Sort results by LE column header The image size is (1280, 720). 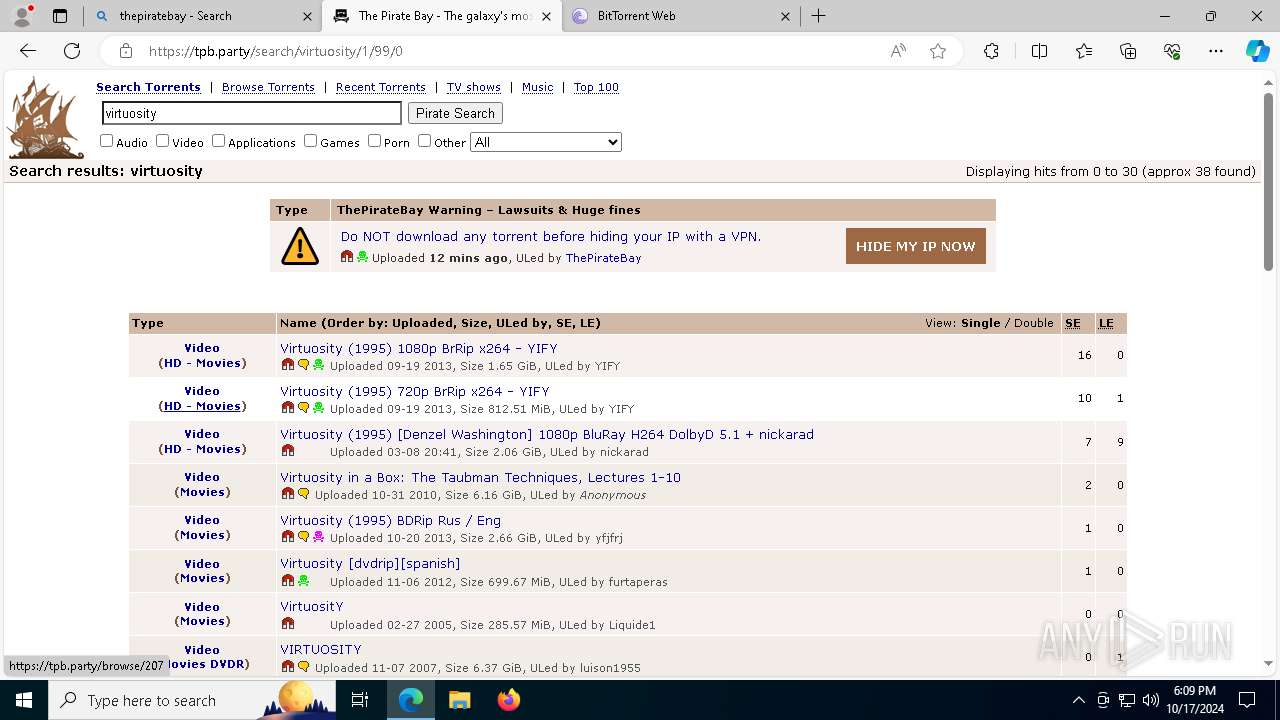1106,323
